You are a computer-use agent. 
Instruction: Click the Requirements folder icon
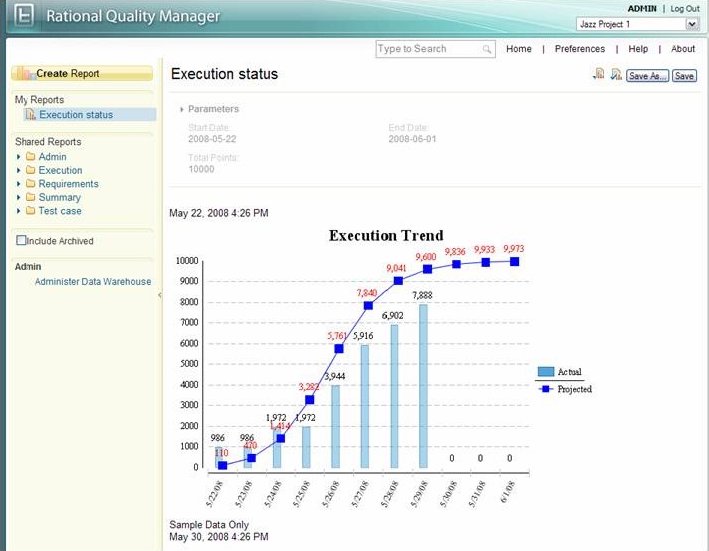(x=31, y=184)
